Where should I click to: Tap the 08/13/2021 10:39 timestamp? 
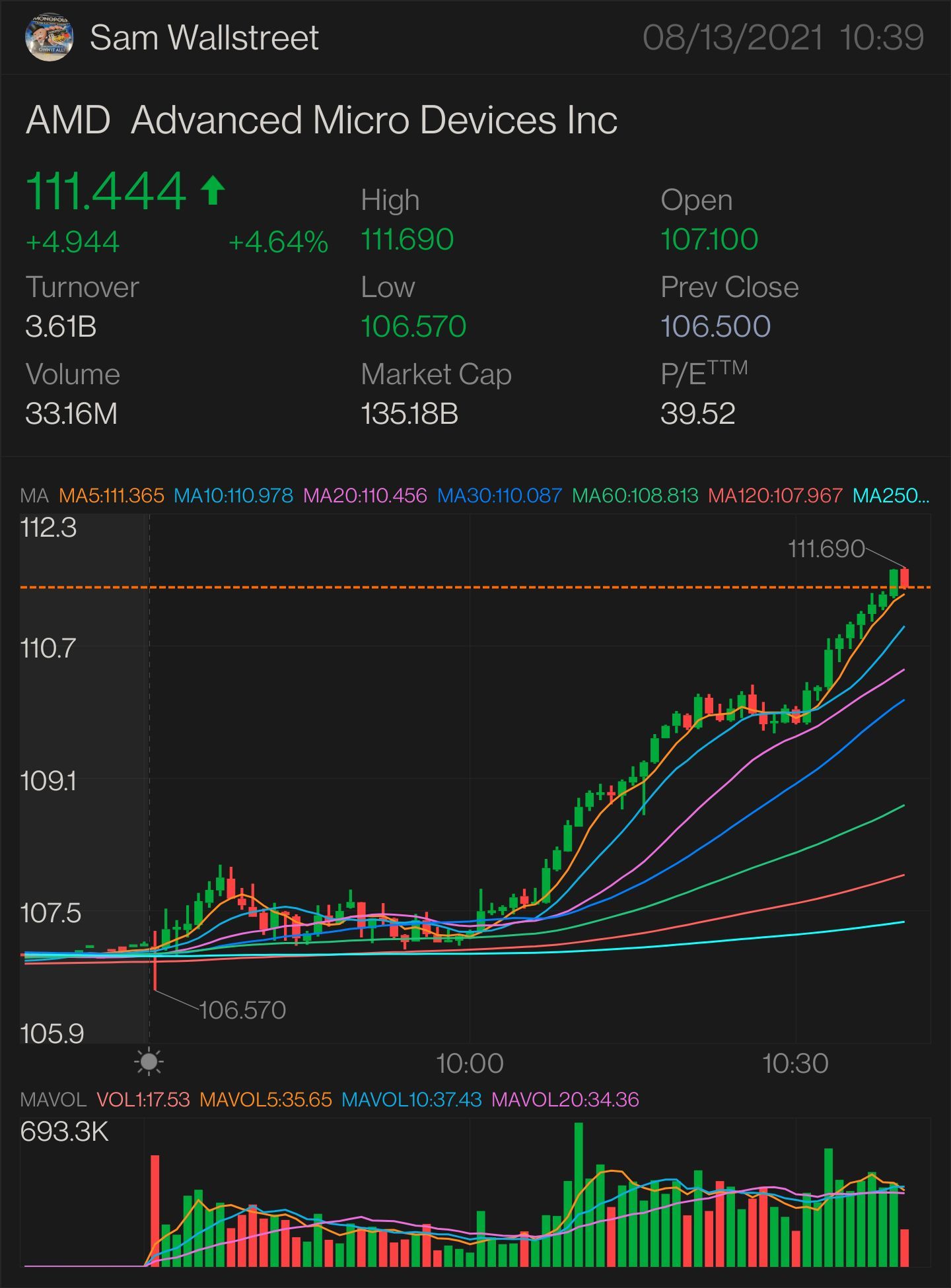click(x=783, y=38)
